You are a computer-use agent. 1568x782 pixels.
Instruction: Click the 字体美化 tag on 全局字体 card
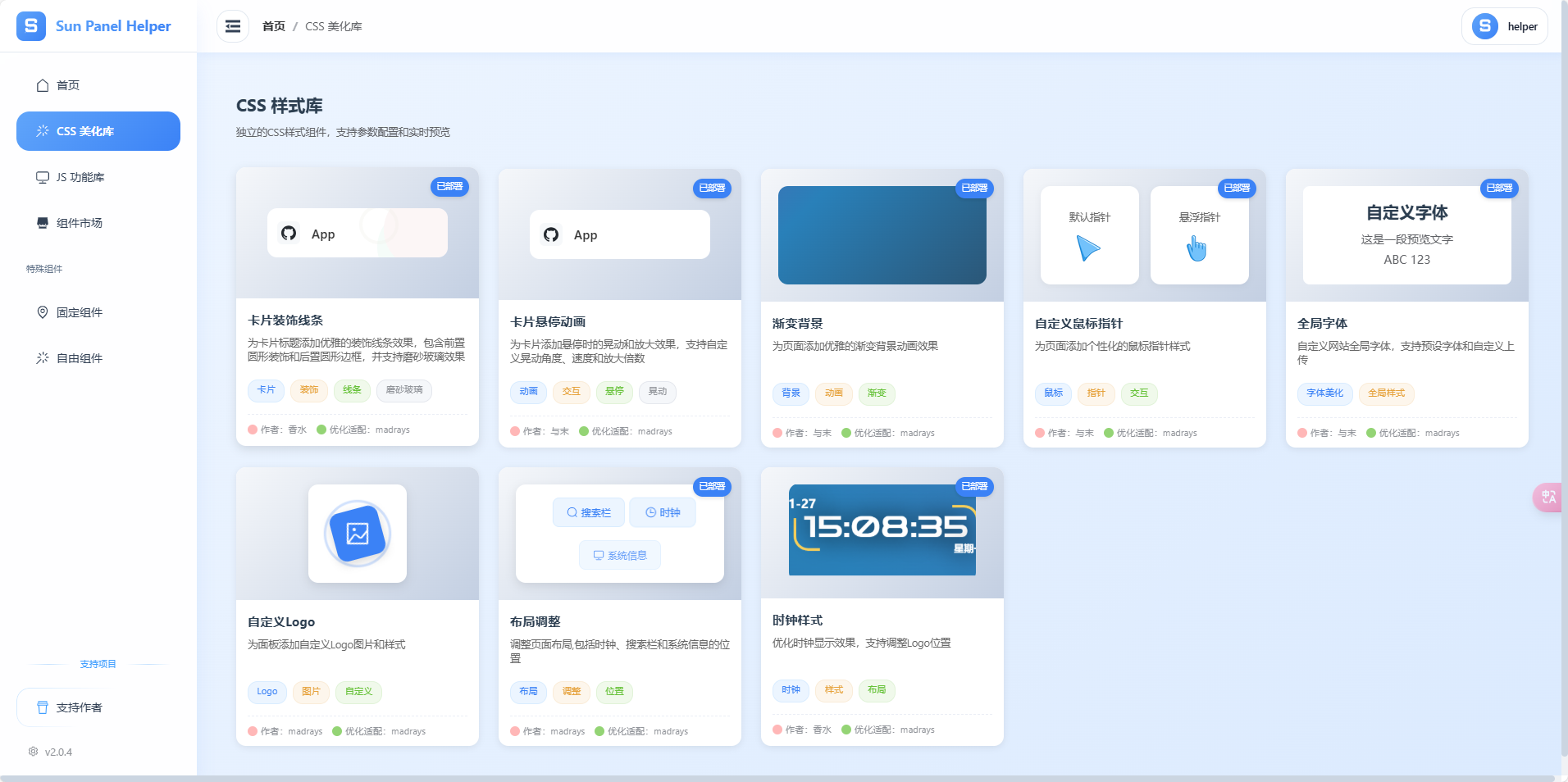1324,393
